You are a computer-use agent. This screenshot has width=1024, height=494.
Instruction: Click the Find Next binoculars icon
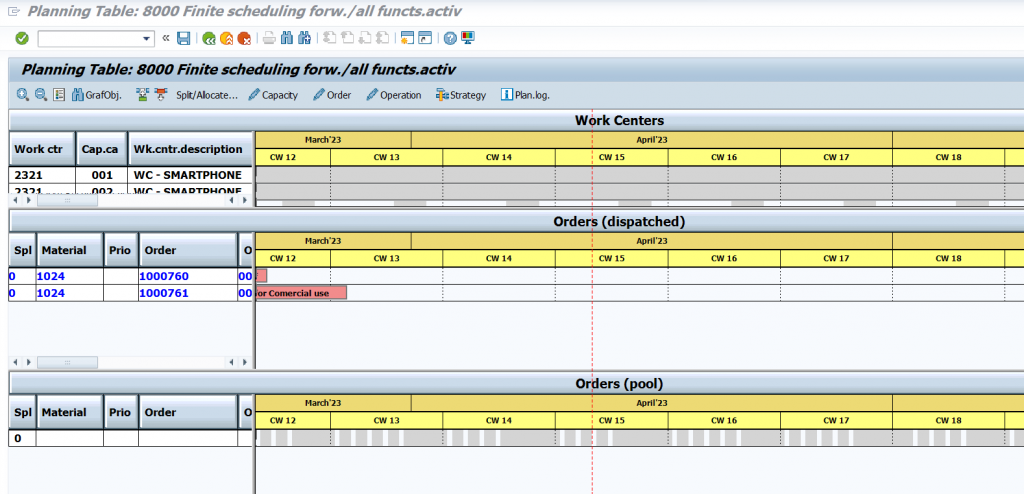[304, 39]
